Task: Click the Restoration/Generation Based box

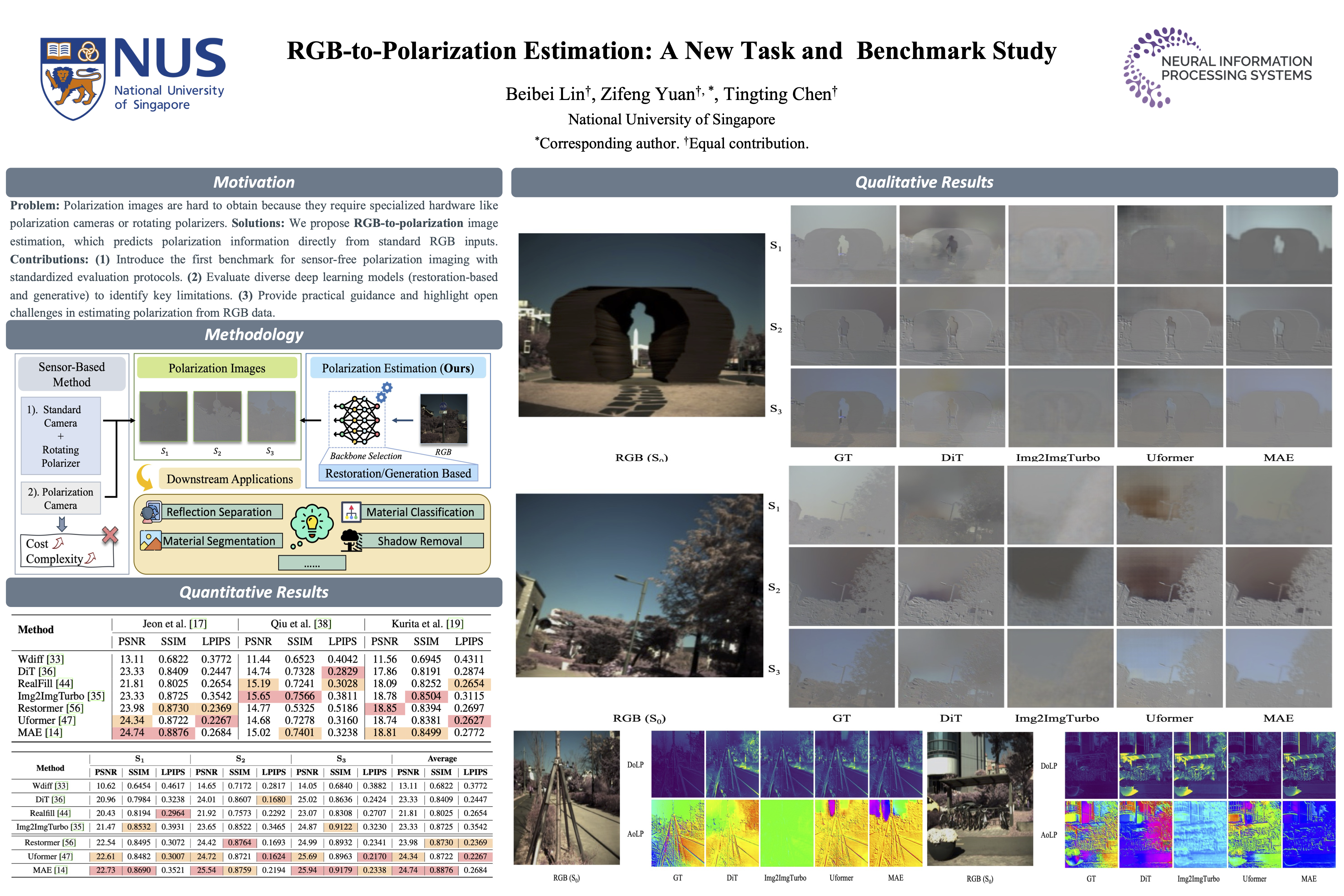Action: click(398, 473)
